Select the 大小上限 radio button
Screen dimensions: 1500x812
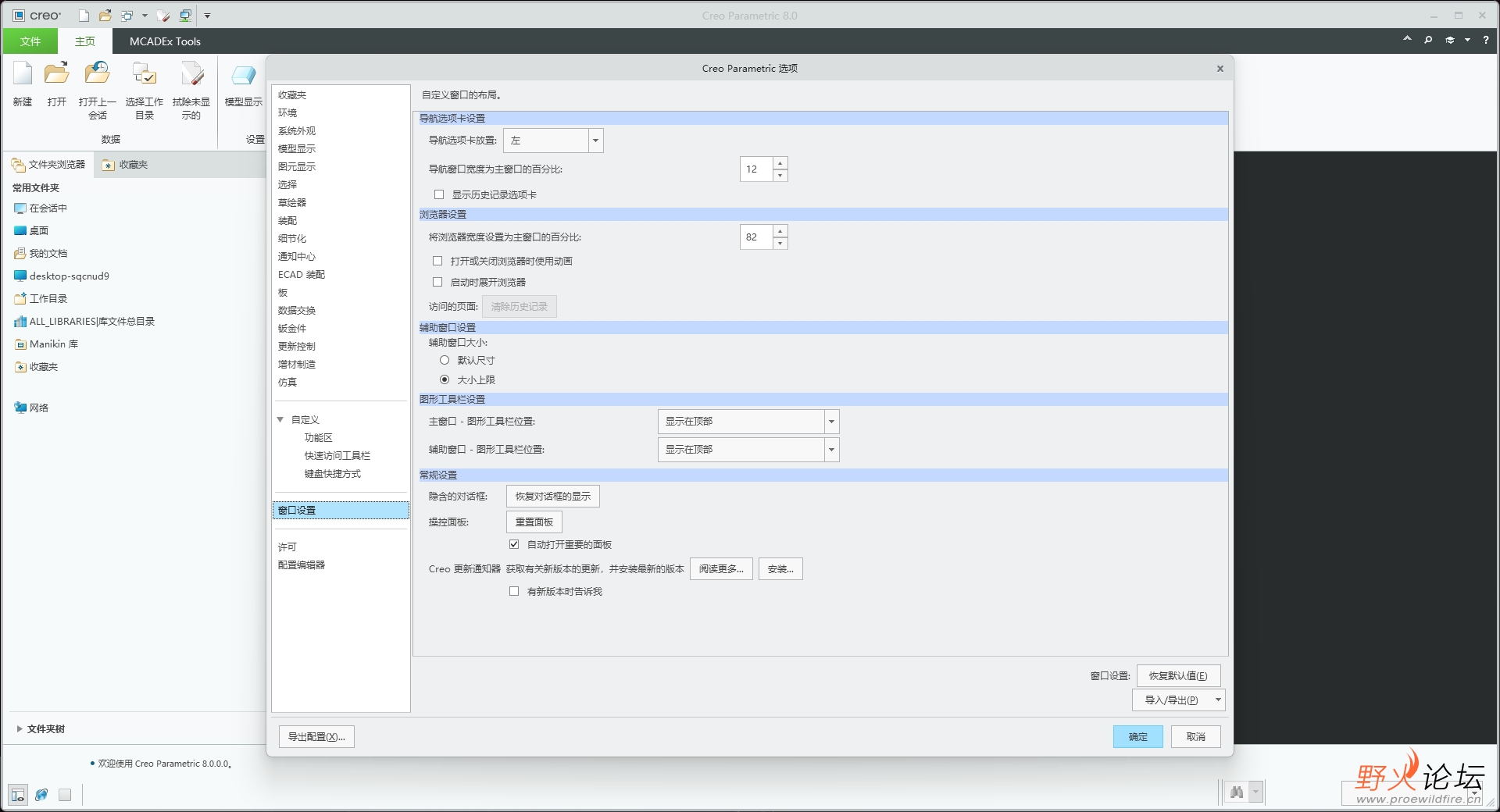tap(445, 380)
